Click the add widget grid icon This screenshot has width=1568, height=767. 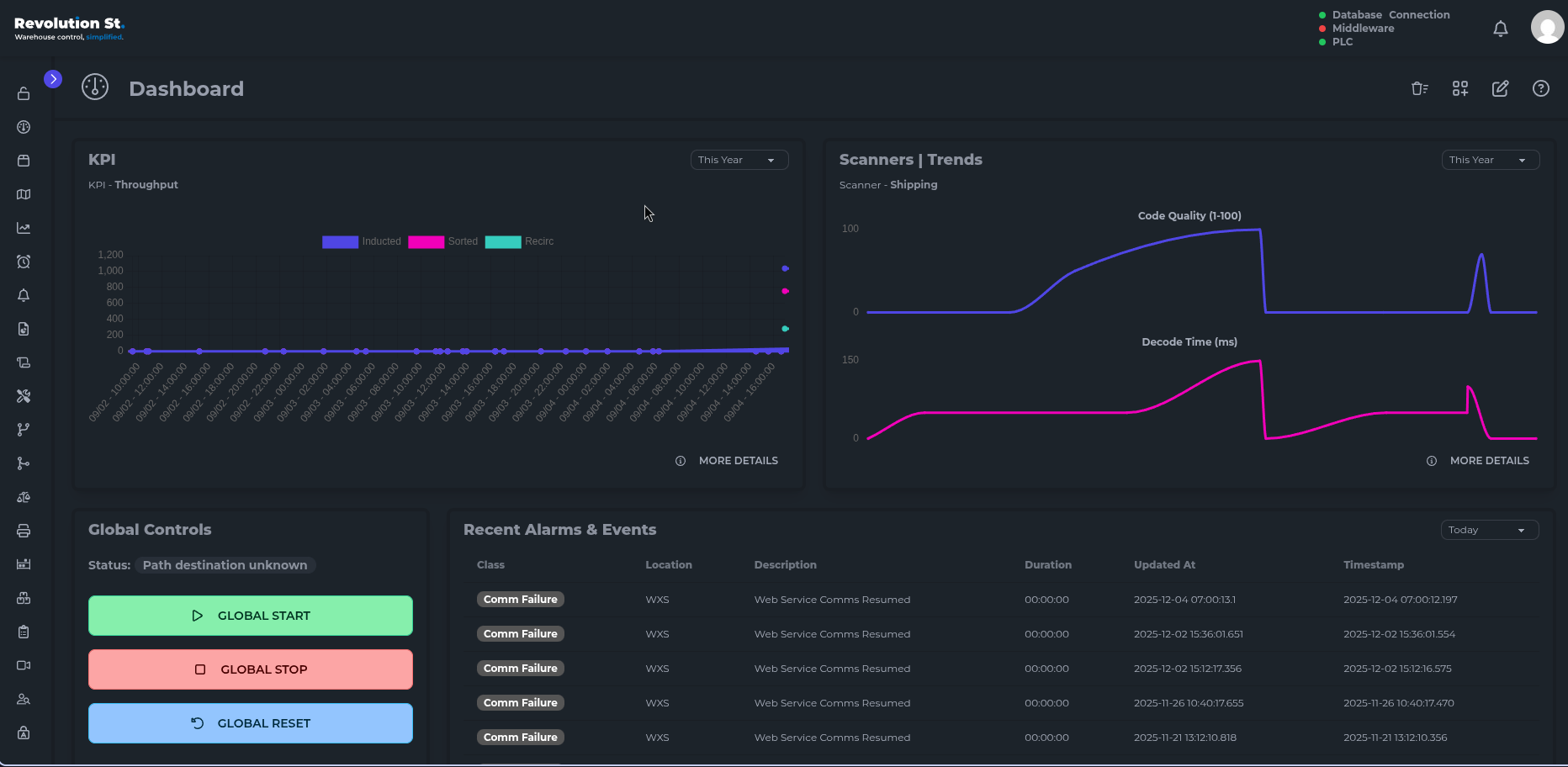tap(1459, 88)
